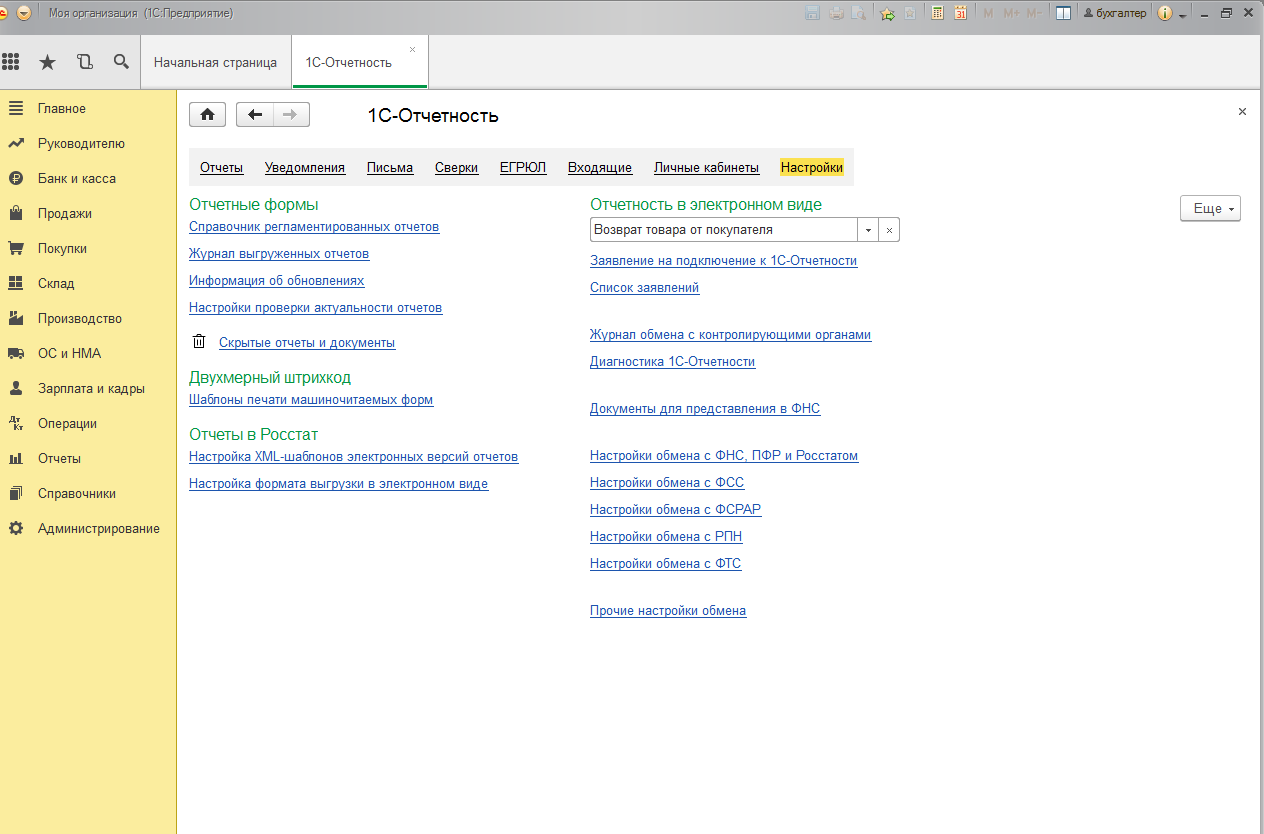1264x834 pixels.
Task: Click the M- memory subtract button
Action: pos(1034,13)
